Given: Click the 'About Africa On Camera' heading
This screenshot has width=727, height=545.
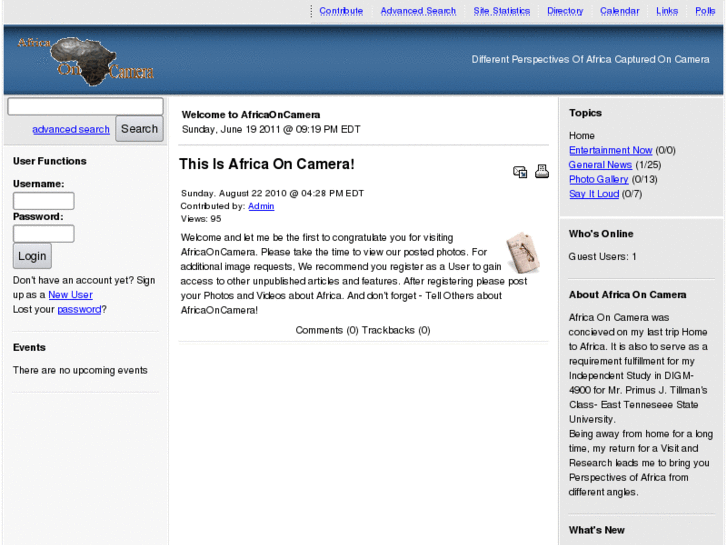Looking at the screenshot, I should (x=627, y=295).
